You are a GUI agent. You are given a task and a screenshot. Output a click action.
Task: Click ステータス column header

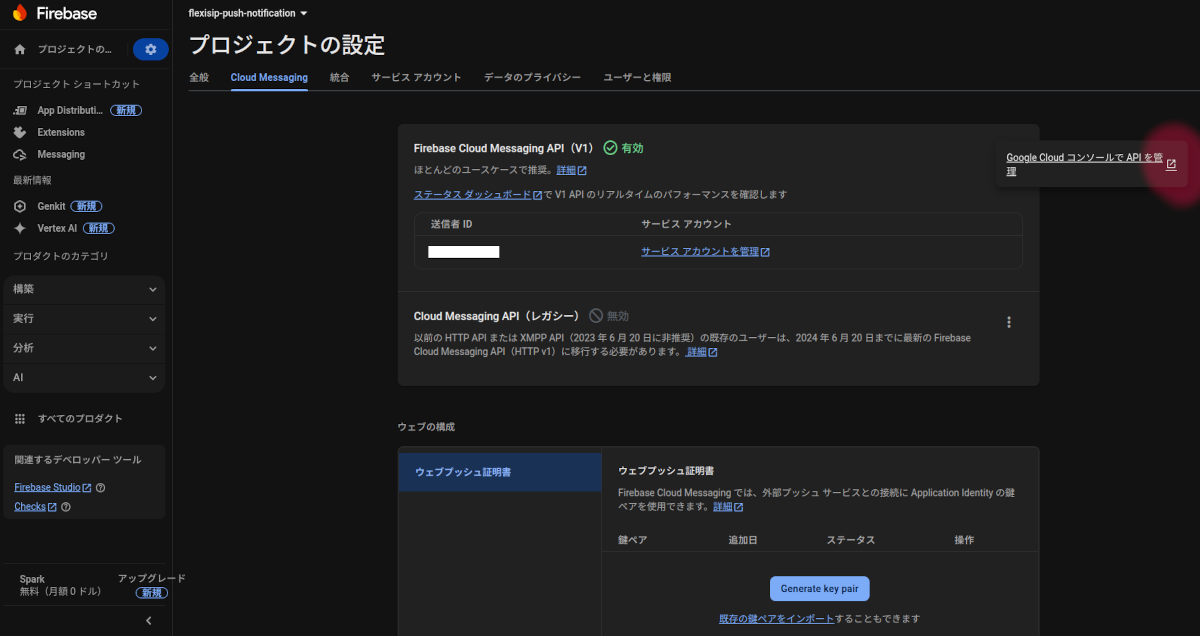(x=850, y=540)
